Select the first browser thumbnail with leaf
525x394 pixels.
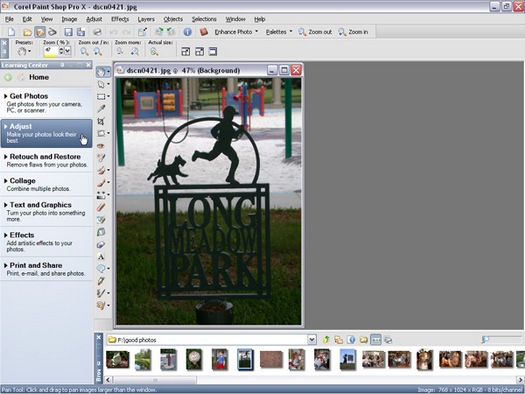click(118, 359)
